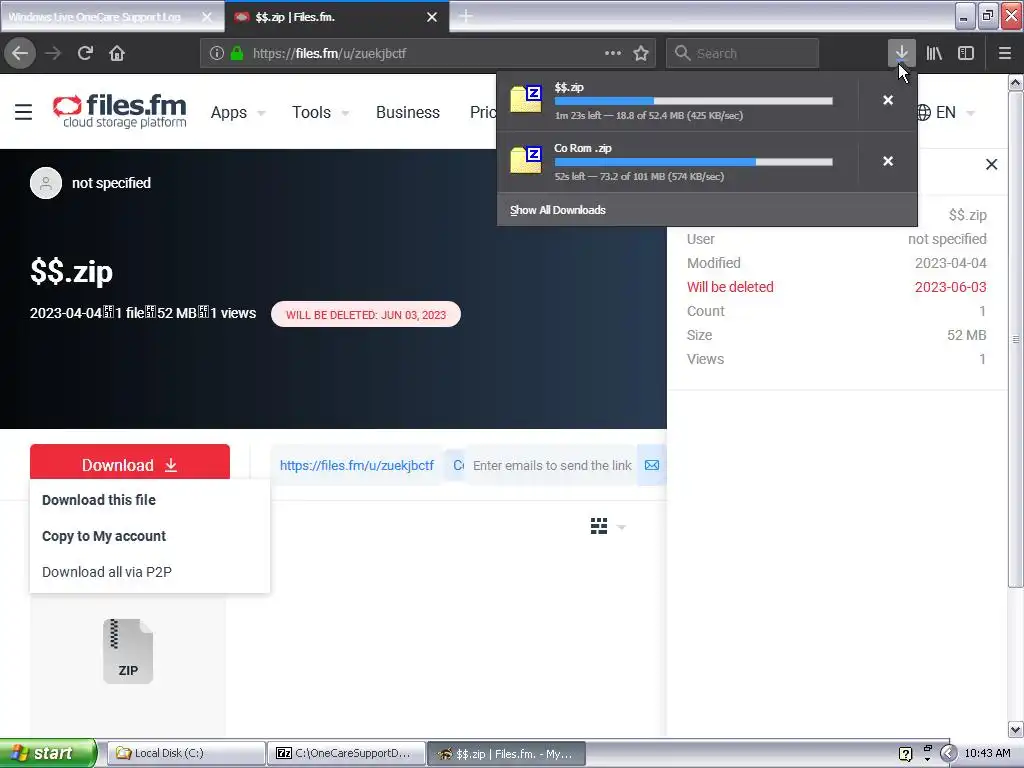Click the 'Will be deleted' label
Screen dimensions: 1024x768
click(x=730, y=287)
